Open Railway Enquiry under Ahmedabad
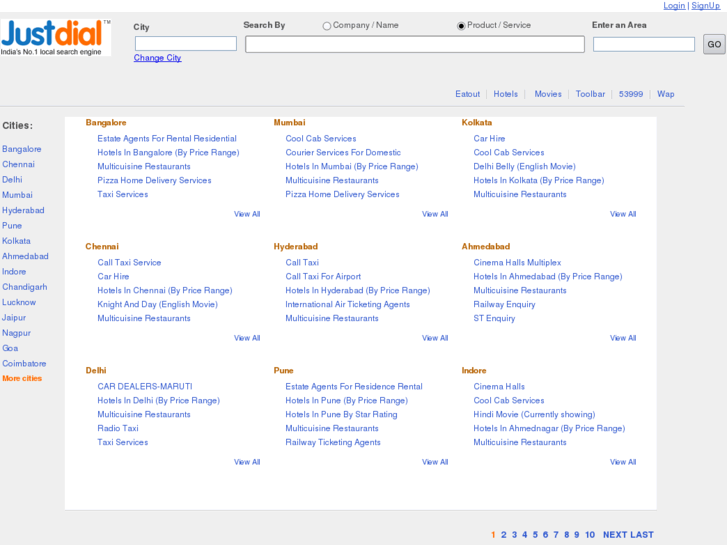Image resolution: width=727 pixels, height=545 pixels. [504, 304]
